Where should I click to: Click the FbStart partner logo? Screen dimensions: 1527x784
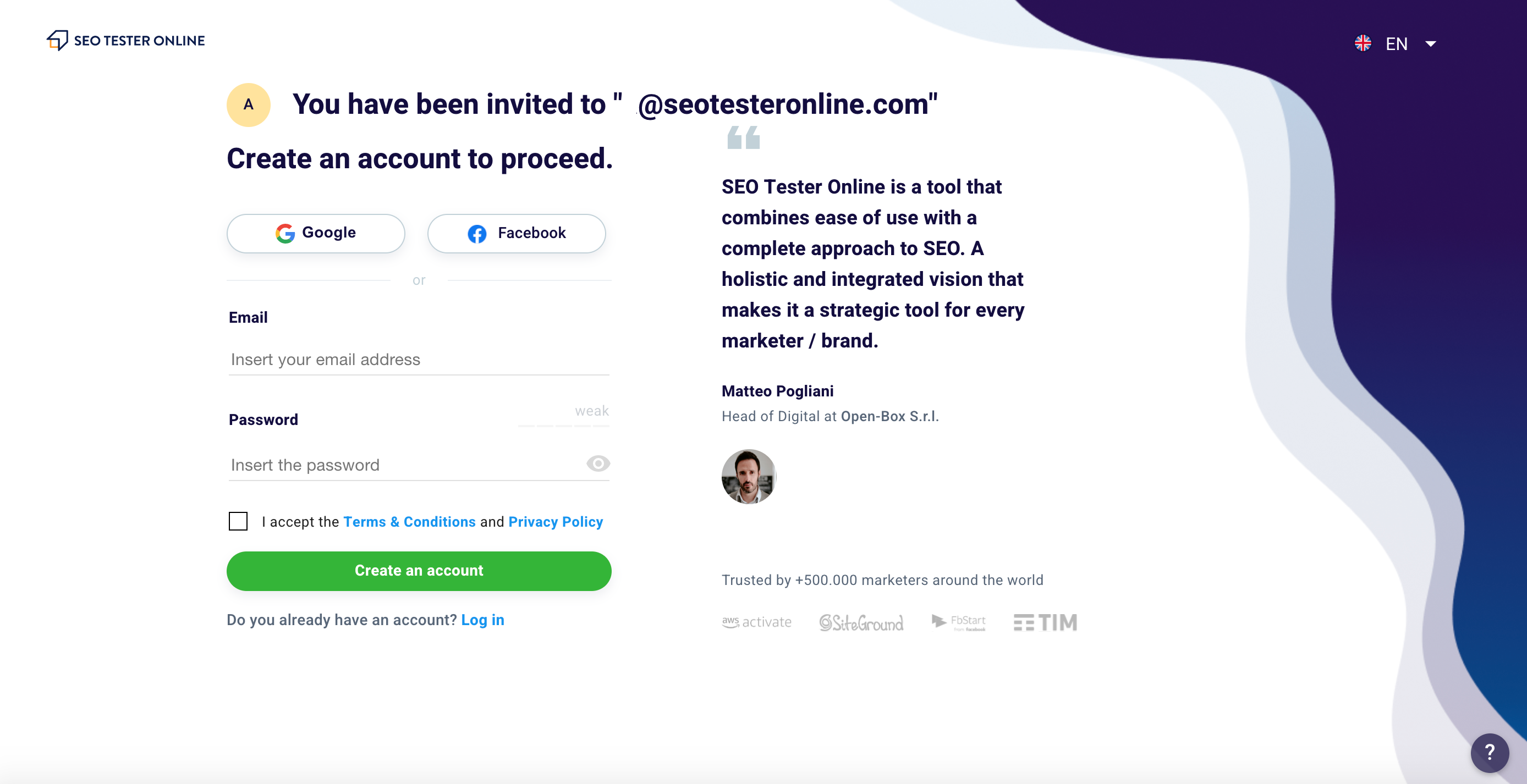pos(958,622)
